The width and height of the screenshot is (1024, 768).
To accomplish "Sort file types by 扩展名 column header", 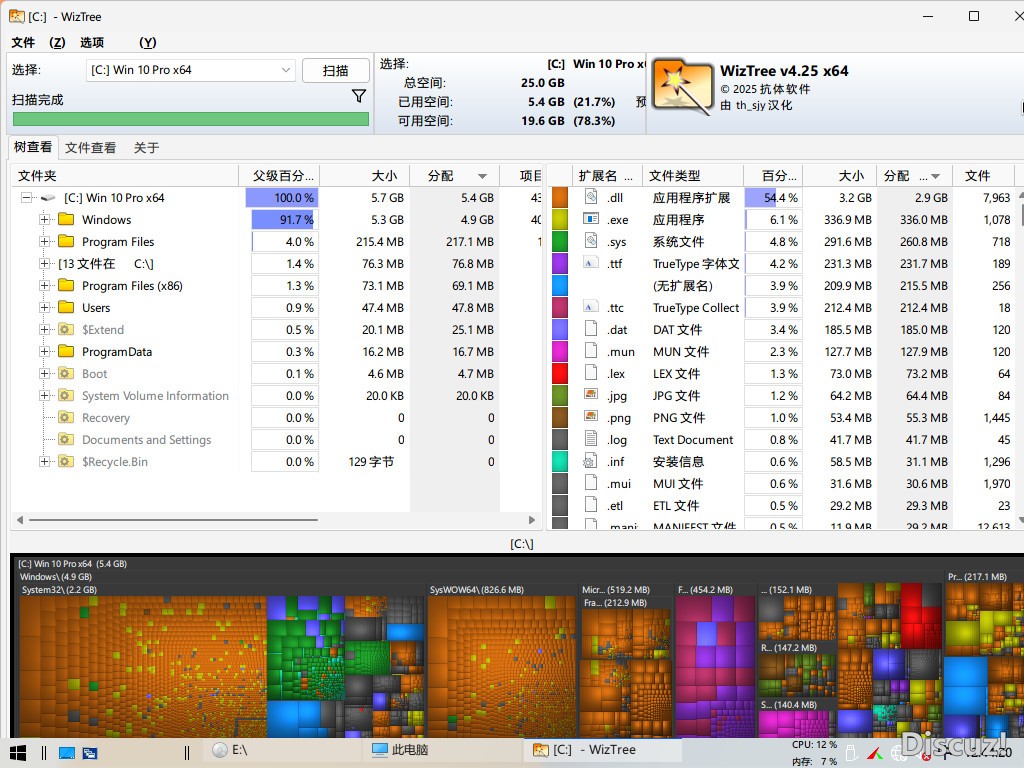I will coord(606,176).
